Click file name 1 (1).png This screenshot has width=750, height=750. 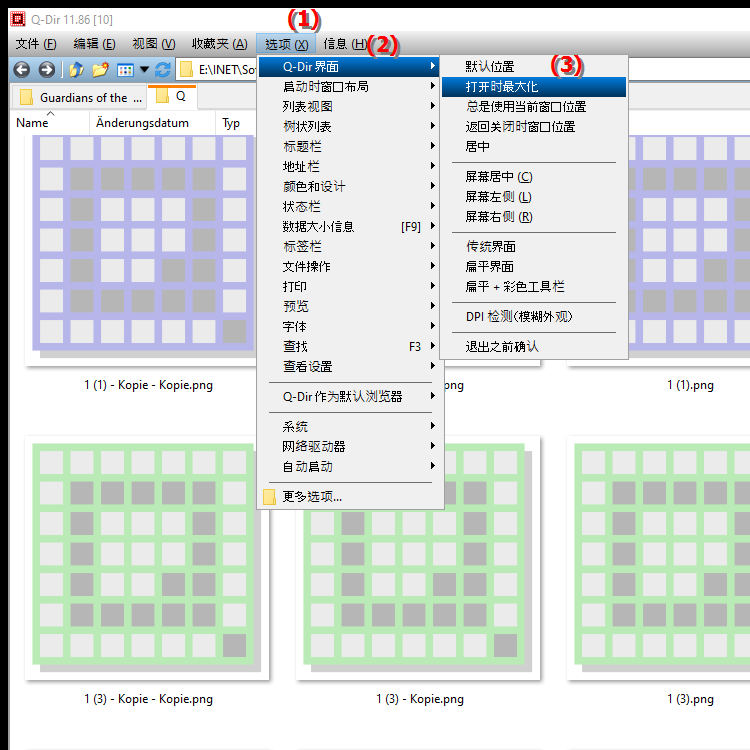[x=690, y=385]
